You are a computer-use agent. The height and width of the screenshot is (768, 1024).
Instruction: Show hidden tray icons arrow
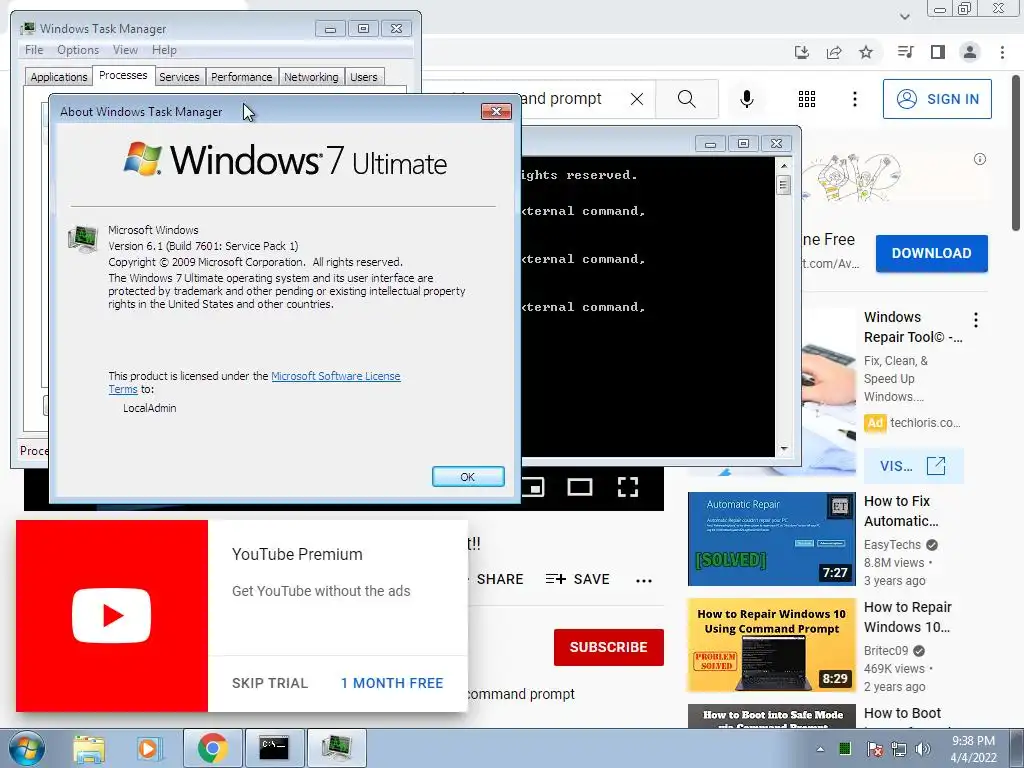click(820, 749)
